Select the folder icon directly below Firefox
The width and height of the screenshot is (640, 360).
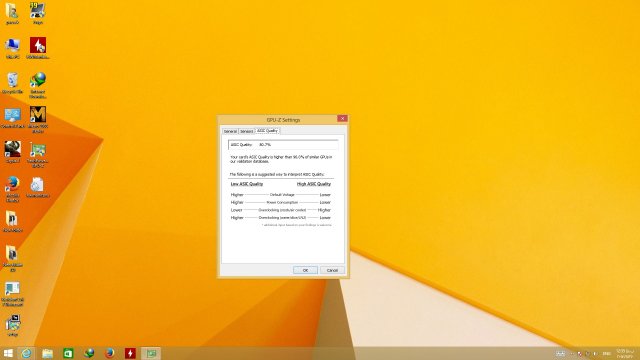point(12,222)
